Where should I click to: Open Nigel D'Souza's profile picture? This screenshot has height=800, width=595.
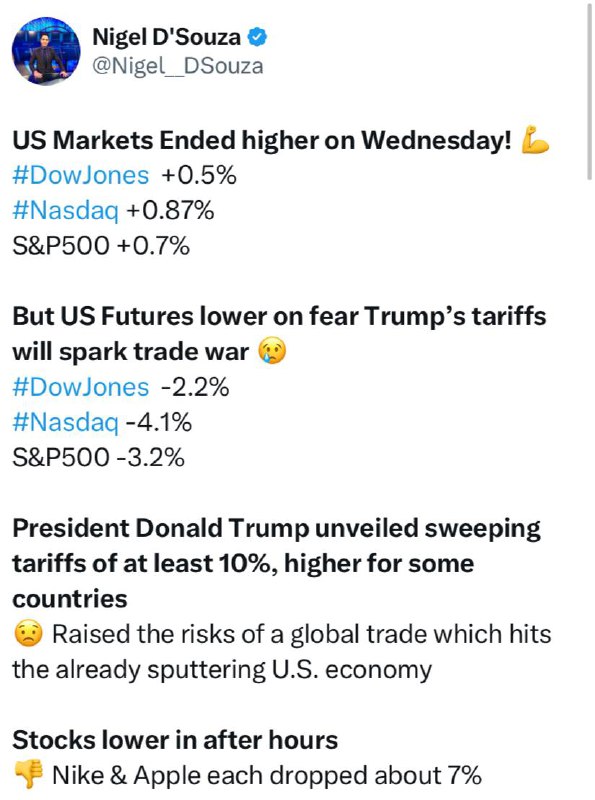coord(46,51)
